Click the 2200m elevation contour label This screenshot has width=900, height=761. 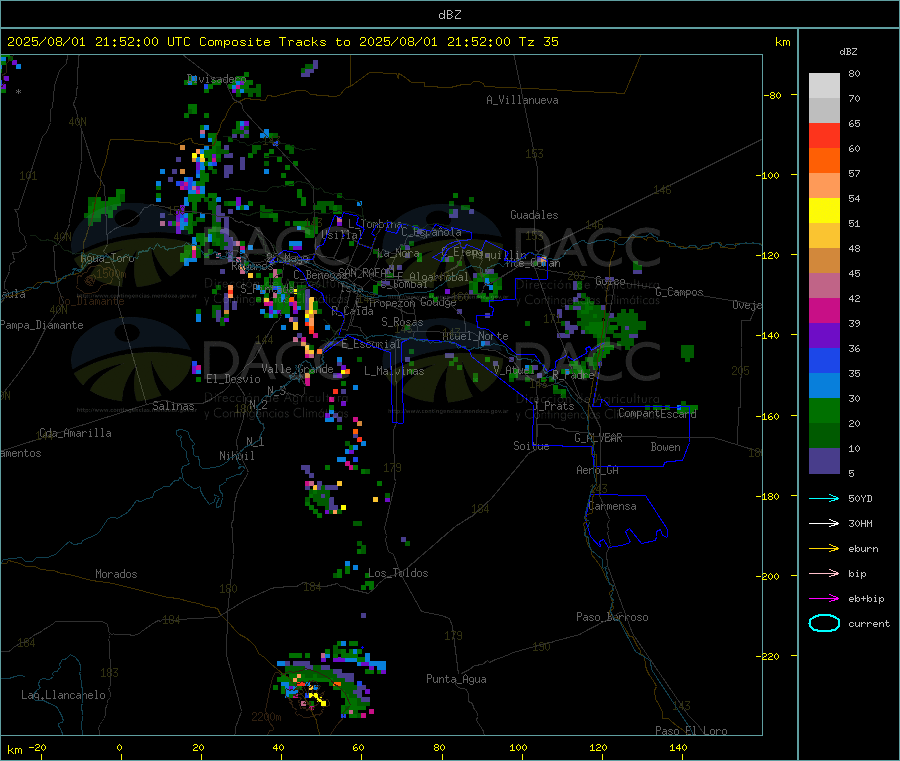(x=266, y=717)
